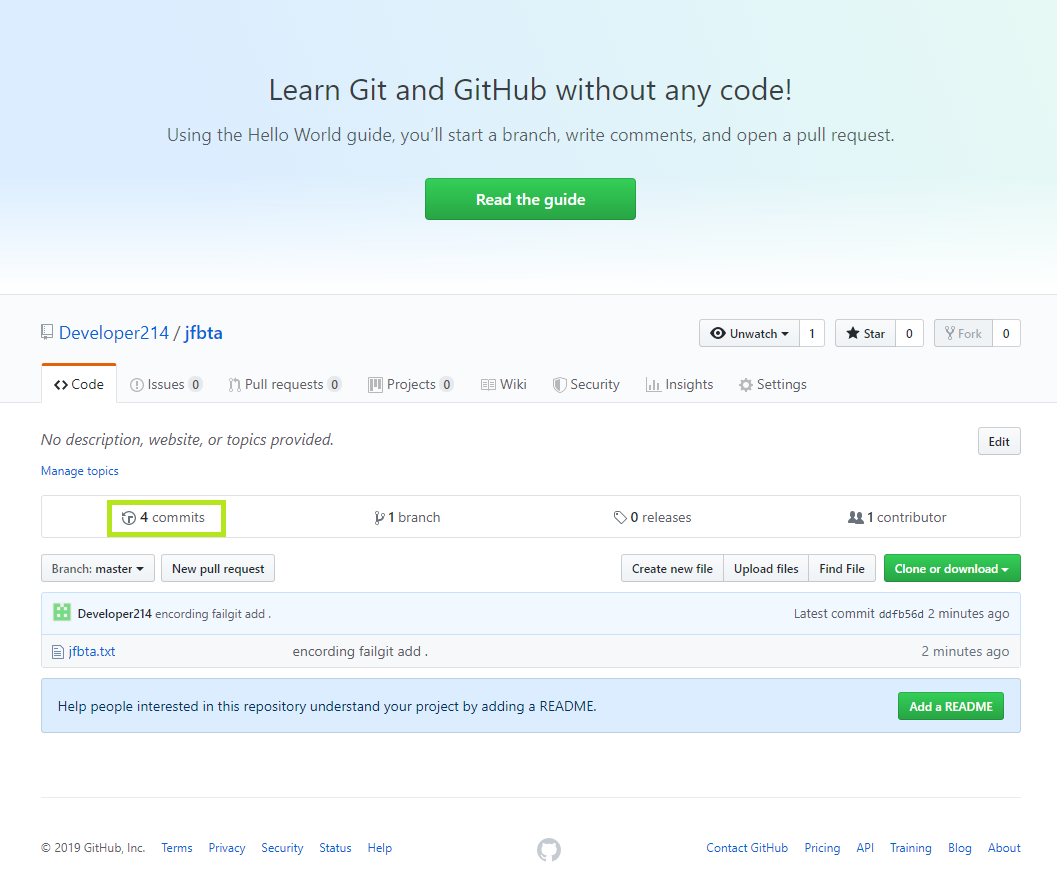Screen dimensions: 1057x884
Task: Click New pull request button
Action: (218, 568)
